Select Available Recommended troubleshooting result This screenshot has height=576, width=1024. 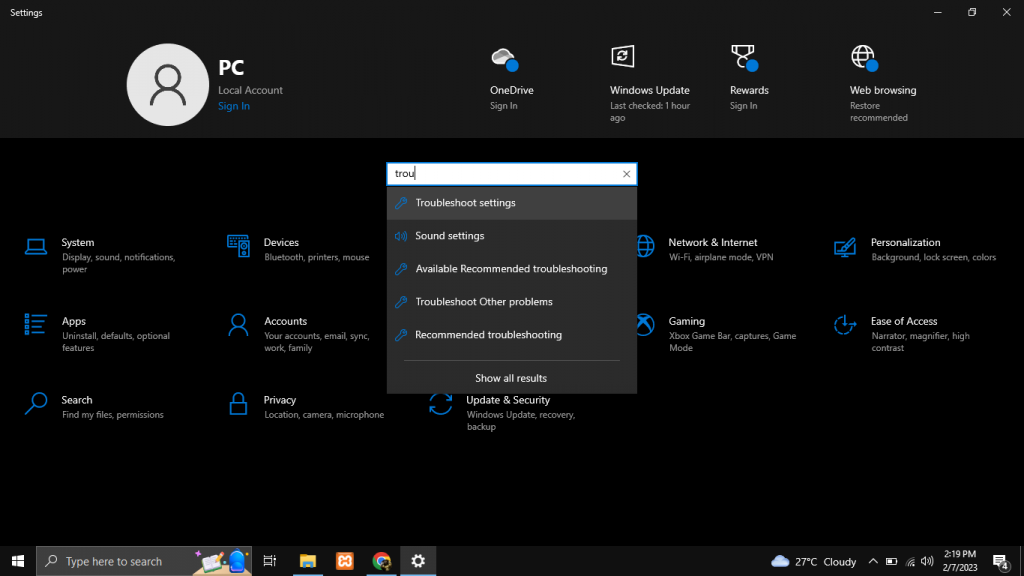511,269
